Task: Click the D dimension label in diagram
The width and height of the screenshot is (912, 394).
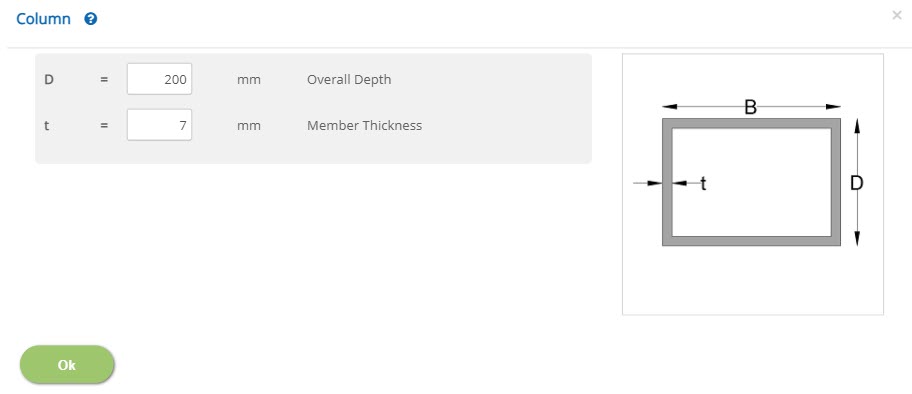Action: [x=857, y=183]
